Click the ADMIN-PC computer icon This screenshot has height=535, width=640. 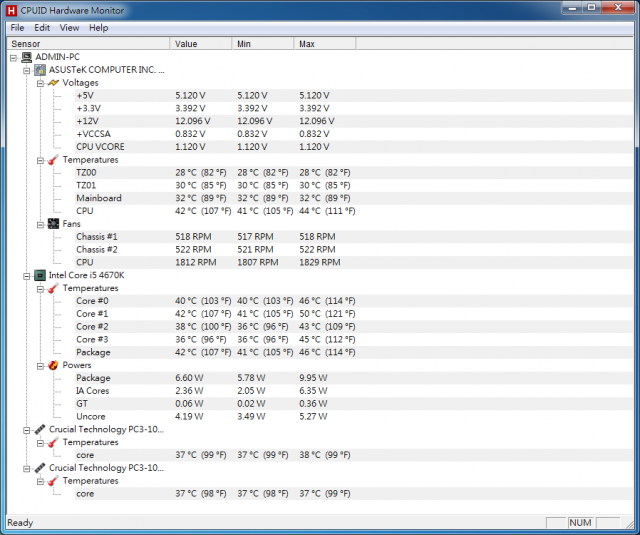point(27,57)
